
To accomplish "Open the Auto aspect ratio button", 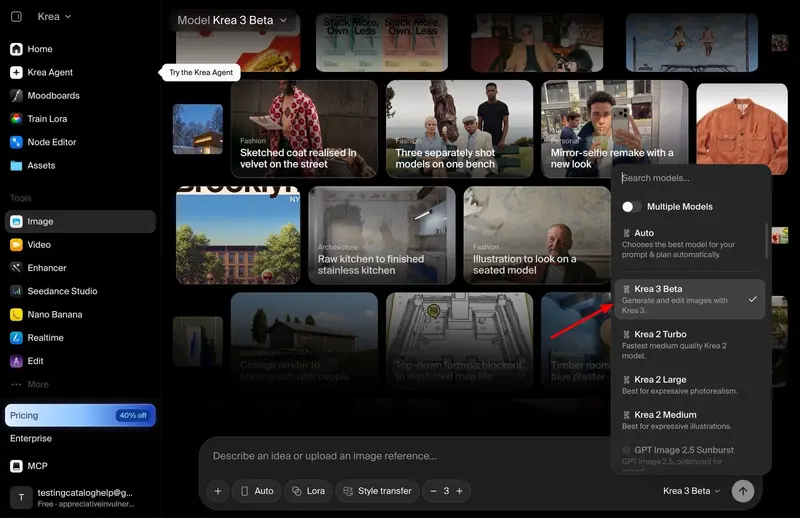I will point(257,491).
